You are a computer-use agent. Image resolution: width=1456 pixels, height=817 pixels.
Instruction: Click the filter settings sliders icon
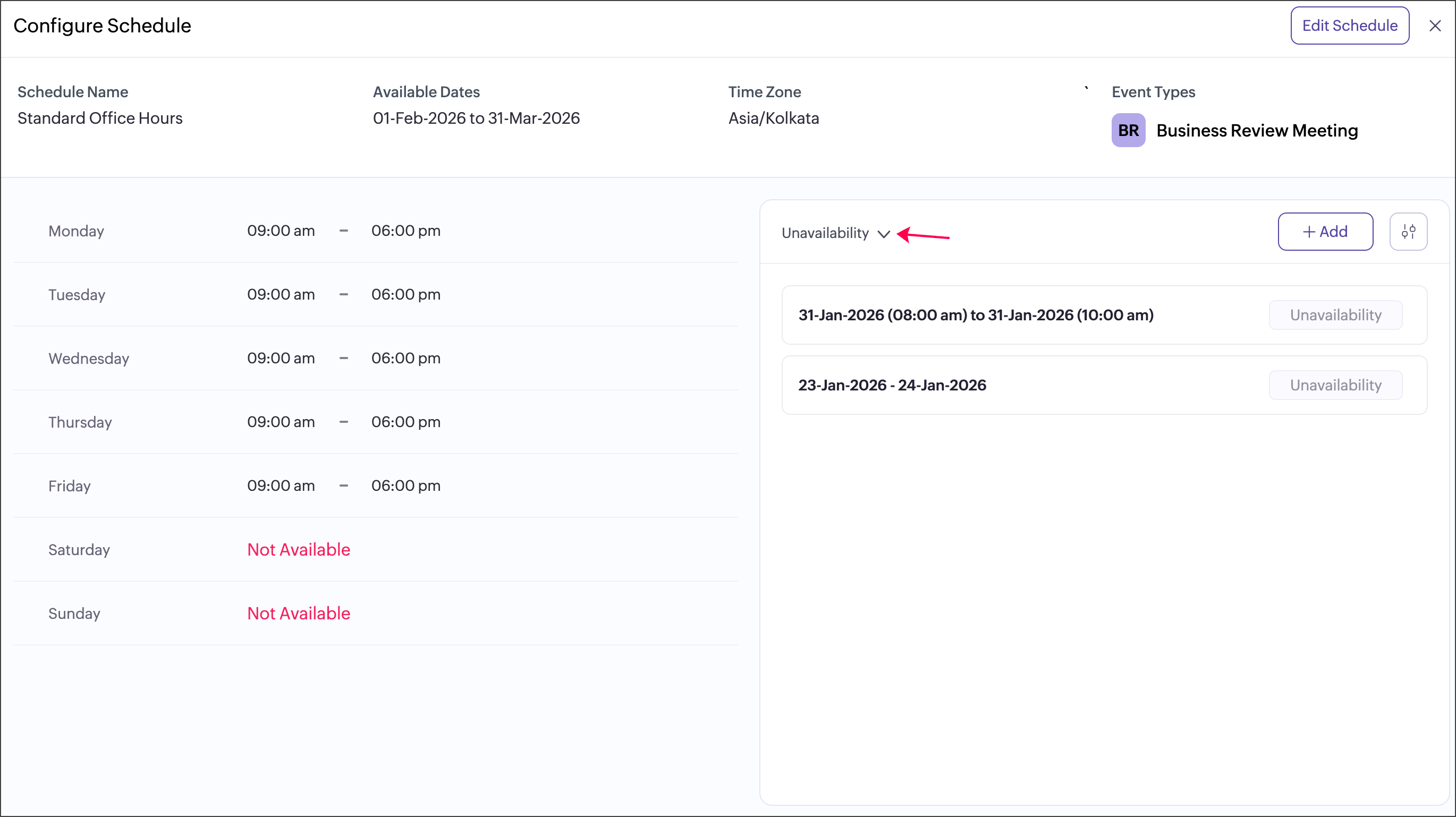coord(1408,232)
